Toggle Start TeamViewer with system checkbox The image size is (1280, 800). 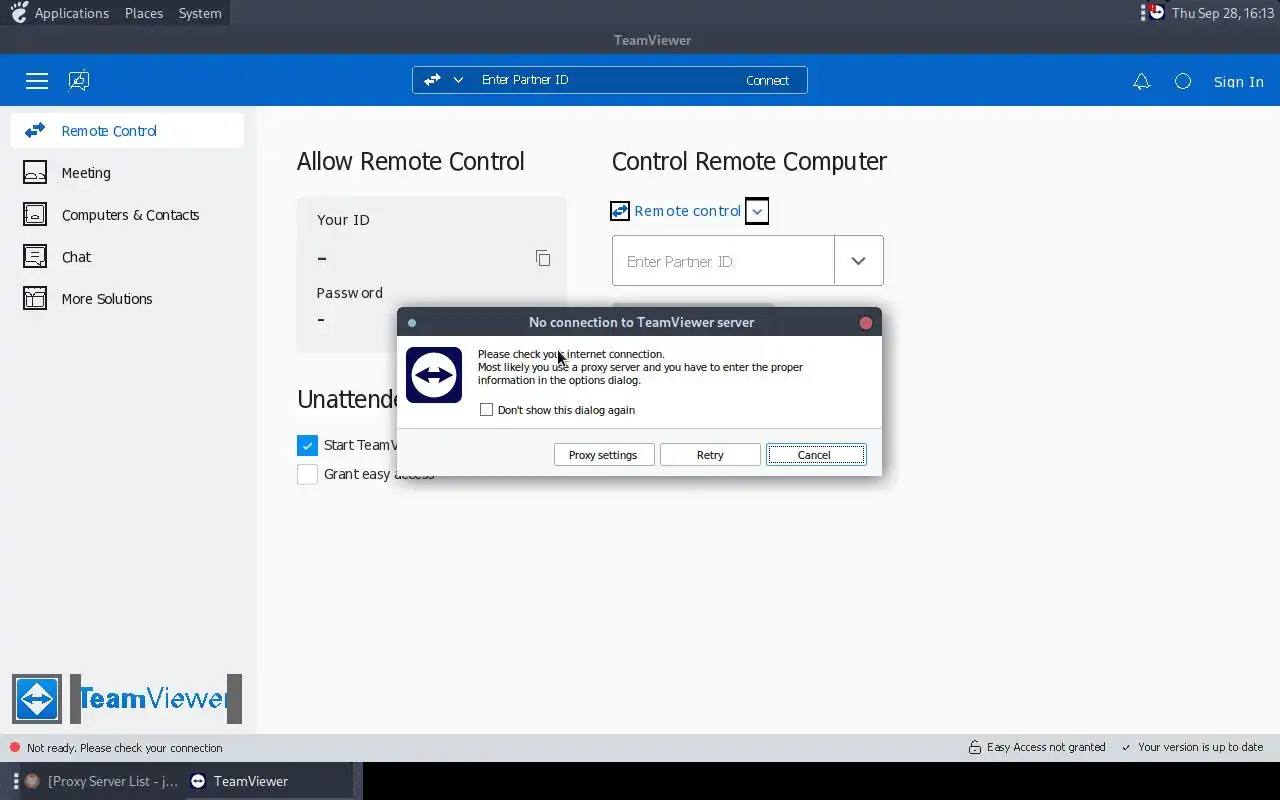tap(307, 445)
